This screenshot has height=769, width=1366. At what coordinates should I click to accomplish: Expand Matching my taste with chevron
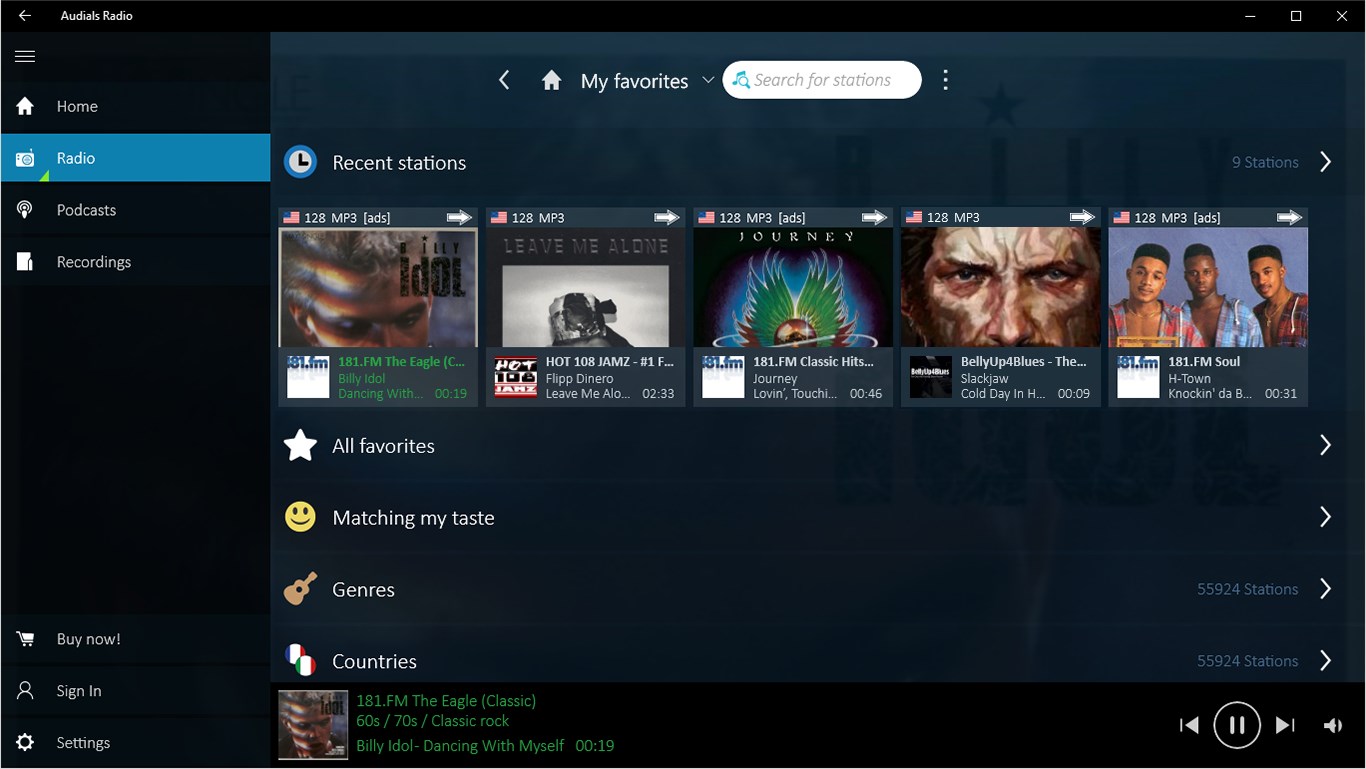[x=1325, y=517]
